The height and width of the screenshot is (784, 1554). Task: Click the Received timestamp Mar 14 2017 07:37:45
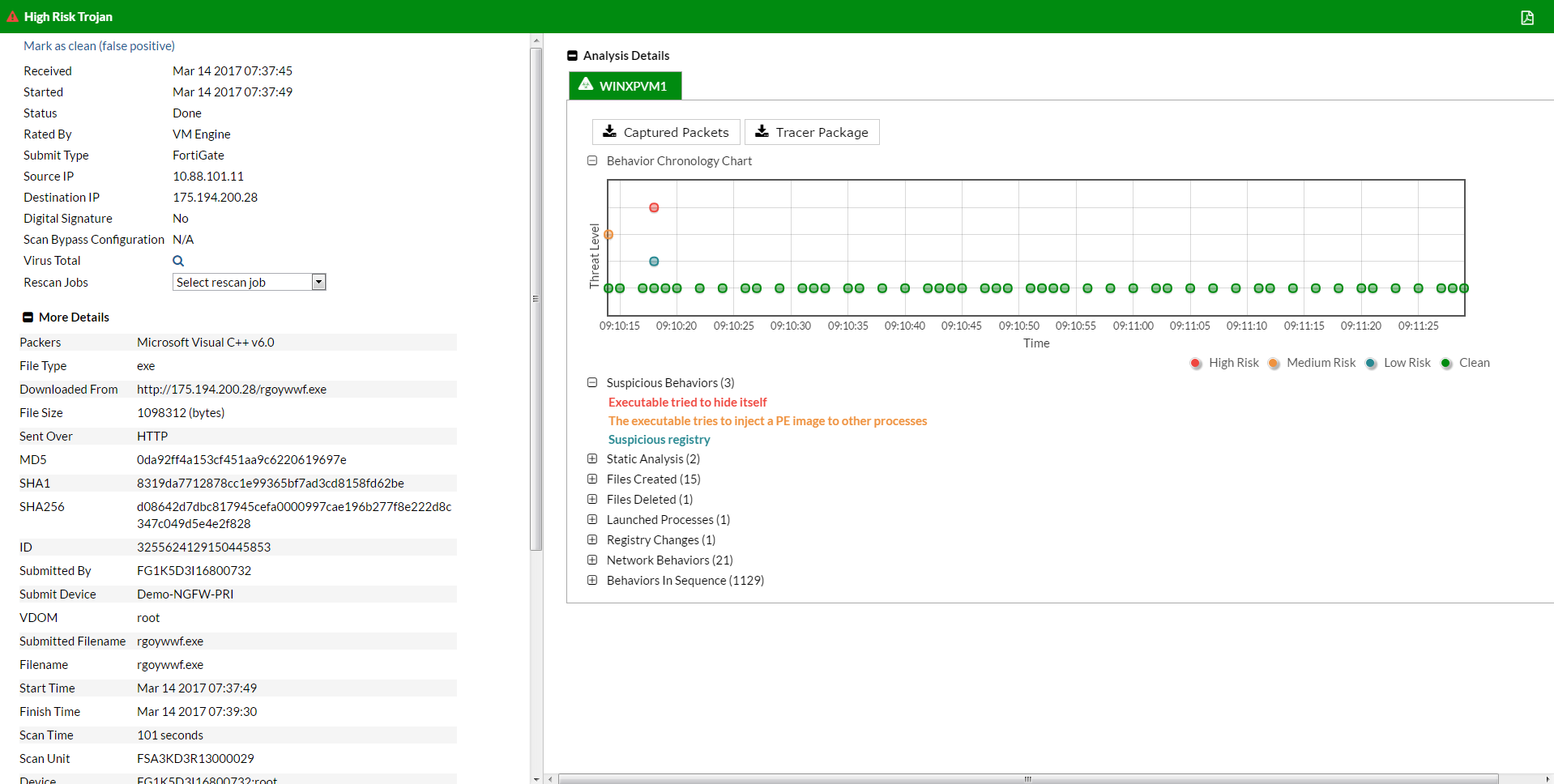coord(233,71)
